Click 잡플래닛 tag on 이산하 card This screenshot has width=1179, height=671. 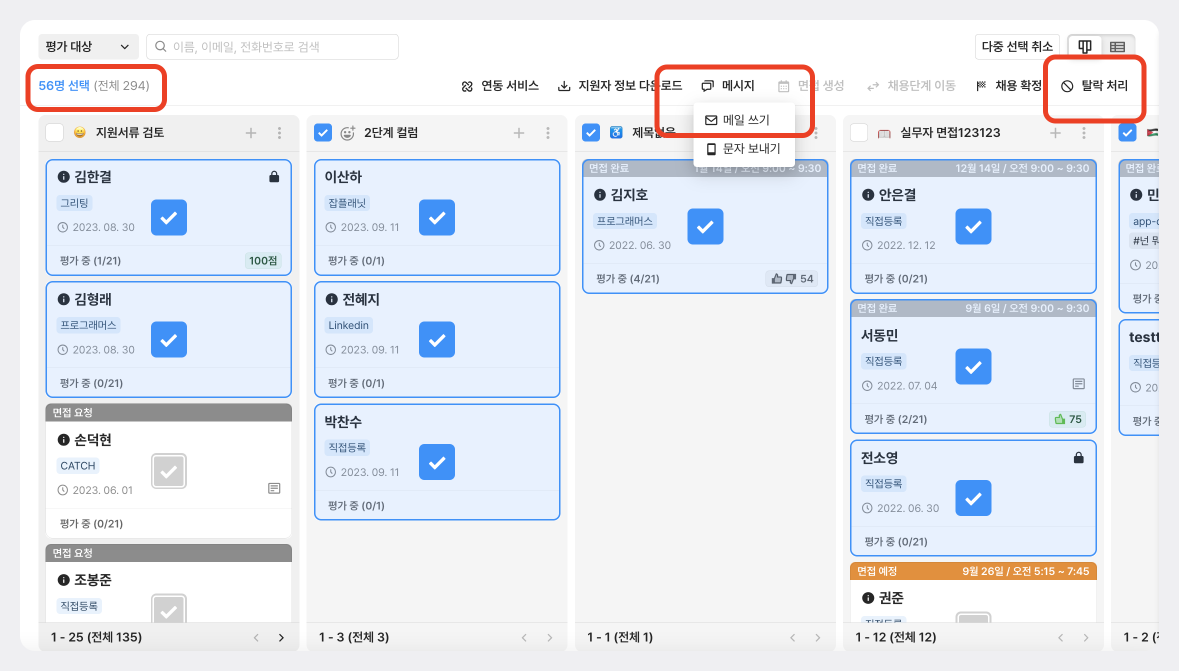(x=347, y=203)
